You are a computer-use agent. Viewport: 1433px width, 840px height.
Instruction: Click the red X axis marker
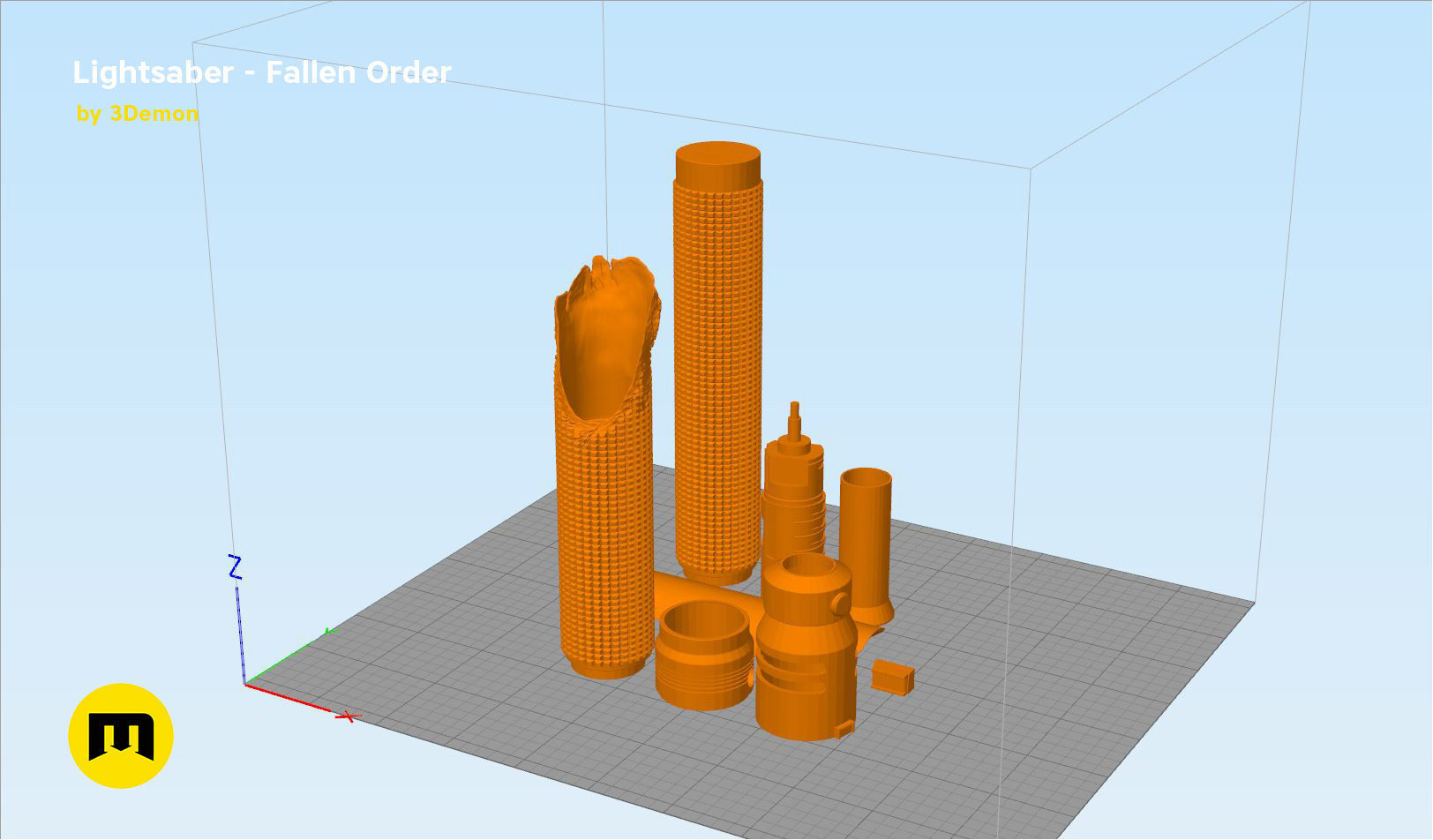348,716
